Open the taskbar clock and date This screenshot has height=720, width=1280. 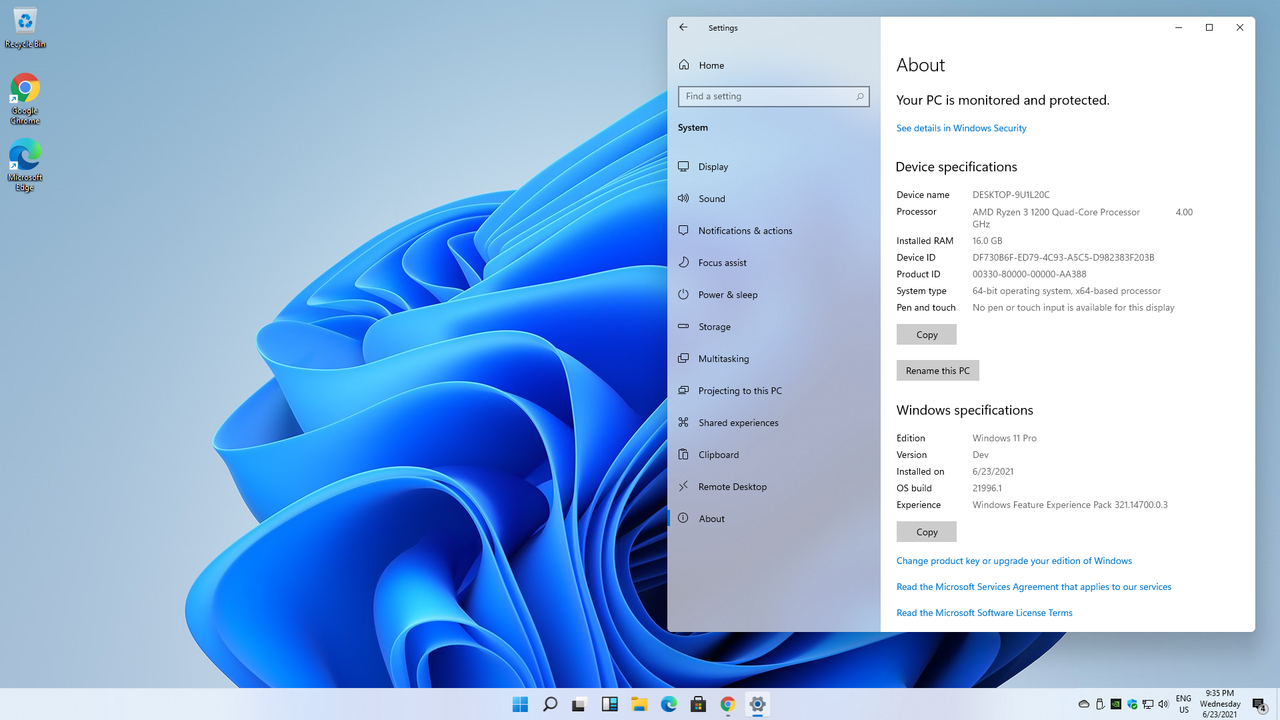point(1220,704)
